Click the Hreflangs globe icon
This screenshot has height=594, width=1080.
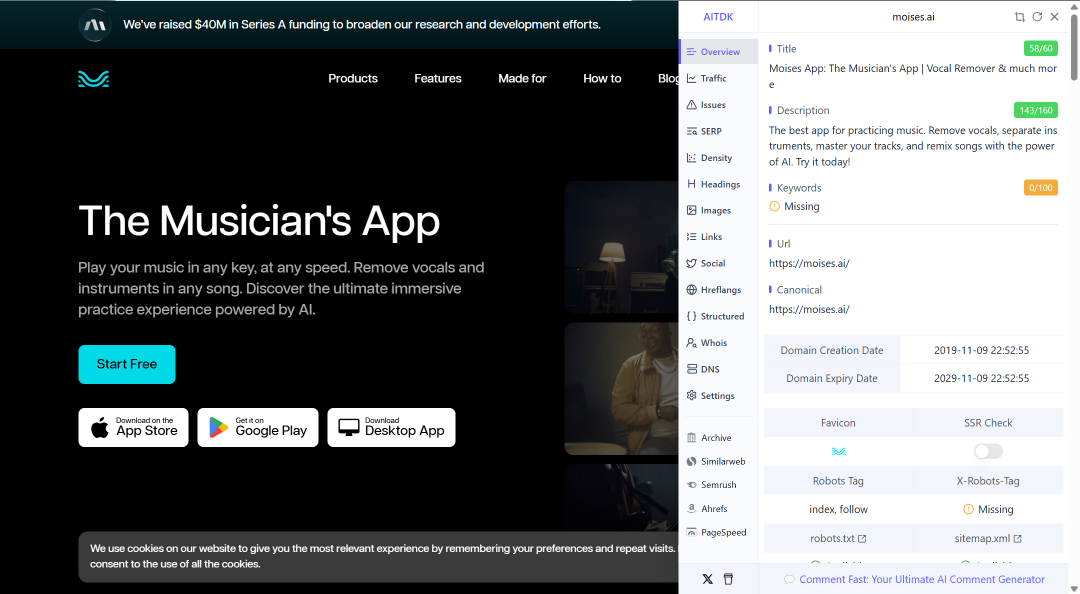692,289
